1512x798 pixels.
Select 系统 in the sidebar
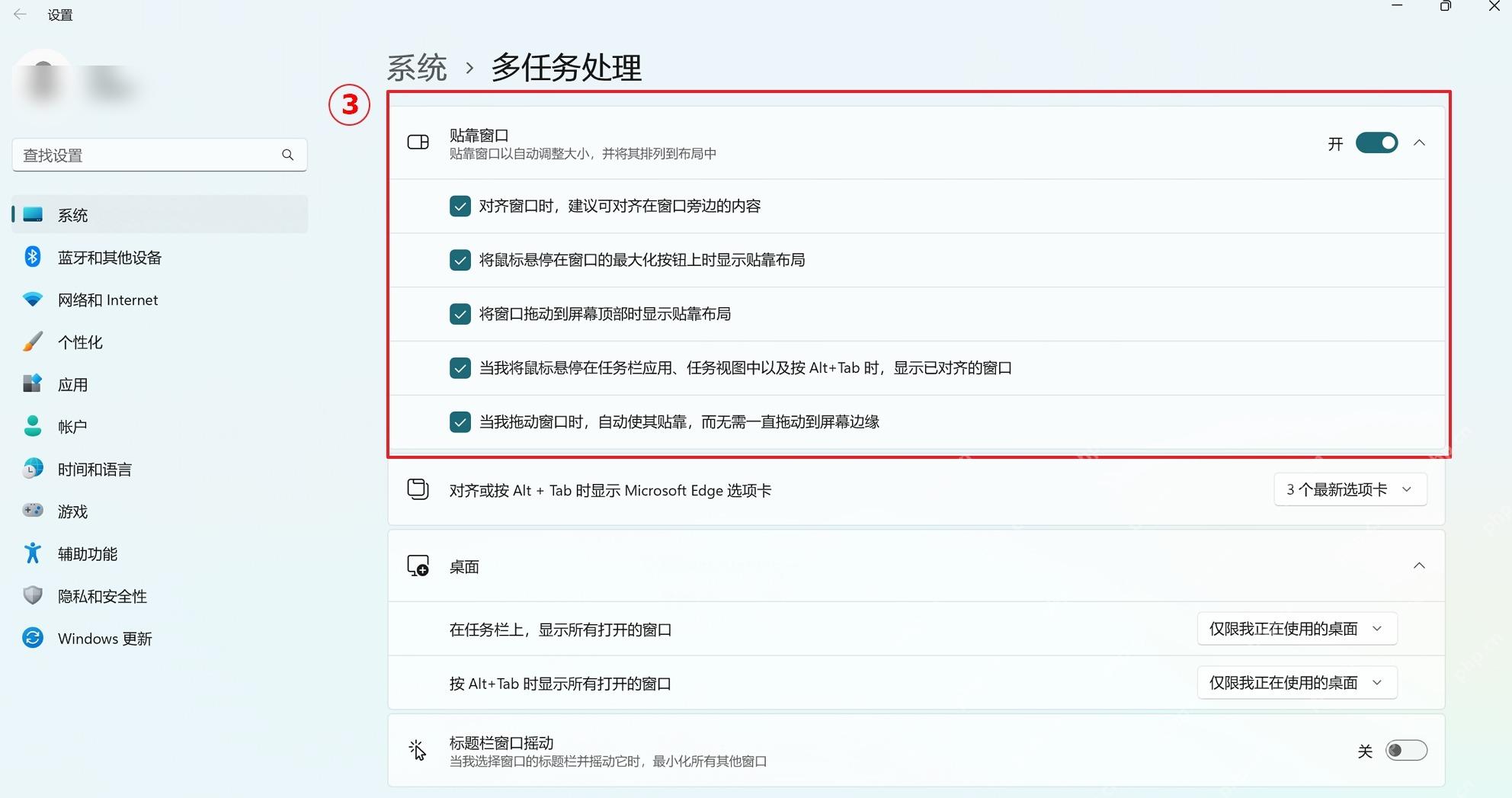point(160,214)
